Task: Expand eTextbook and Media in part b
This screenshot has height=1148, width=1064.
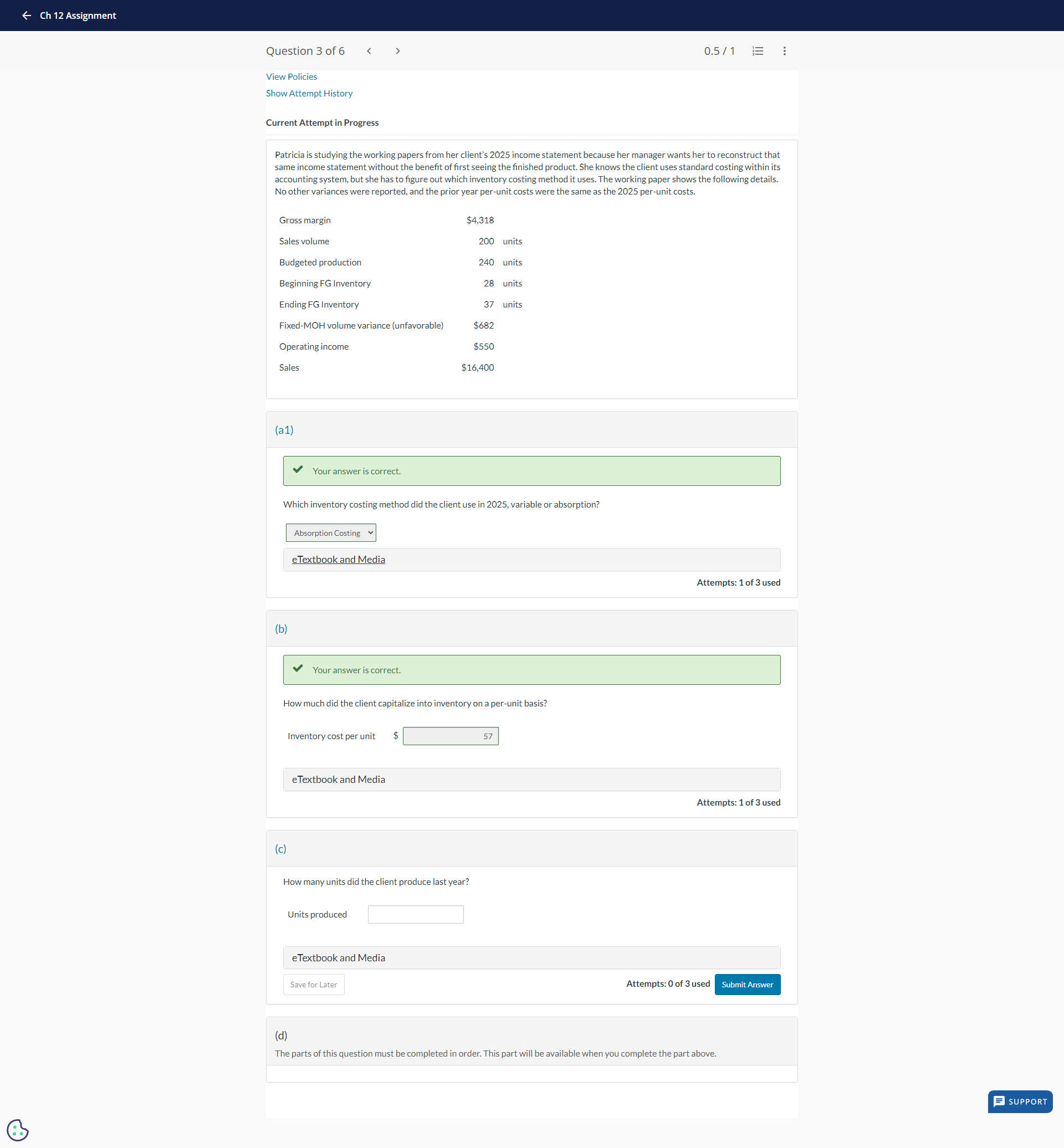Action: 339,780
